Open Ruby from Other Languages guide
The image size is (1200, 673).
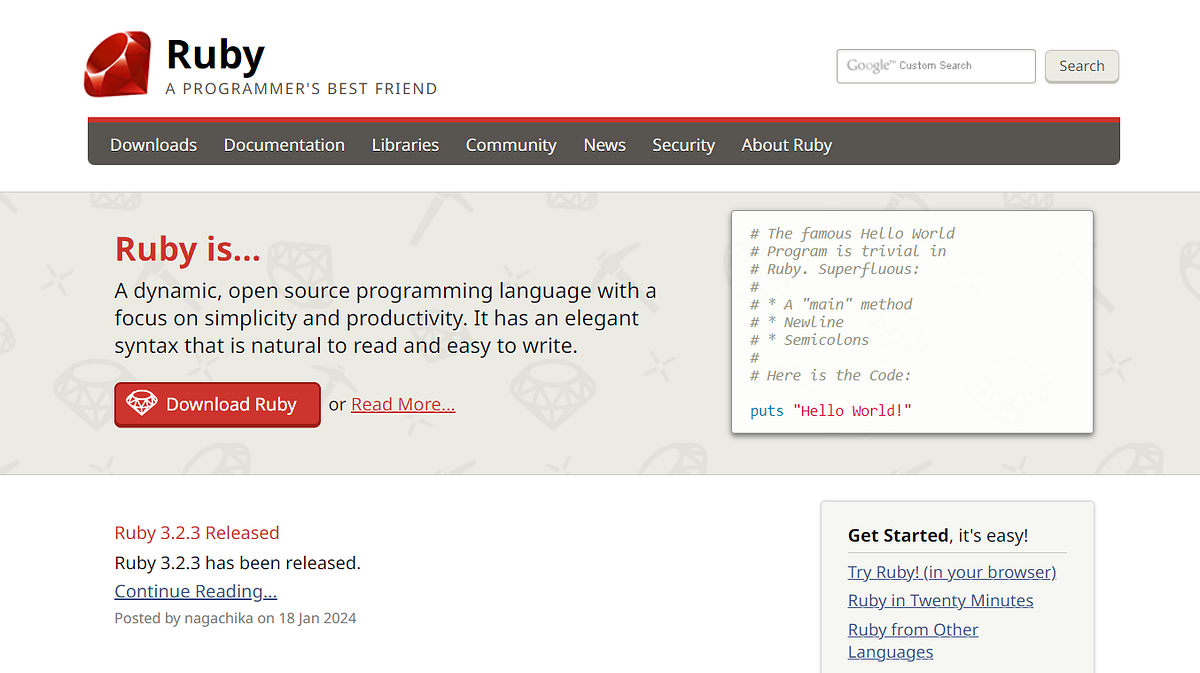[912, 629]
